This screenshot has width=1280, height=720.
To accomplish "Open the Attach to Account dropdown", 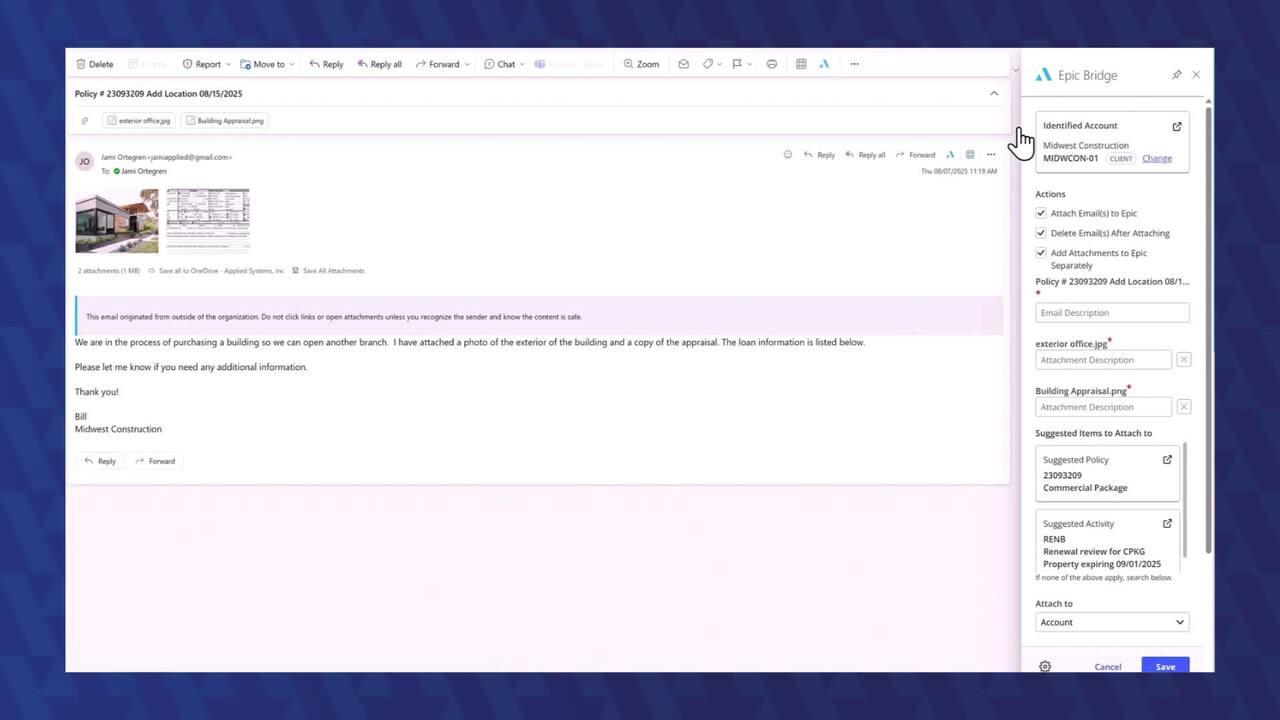I will click(x=1112, y=622).
